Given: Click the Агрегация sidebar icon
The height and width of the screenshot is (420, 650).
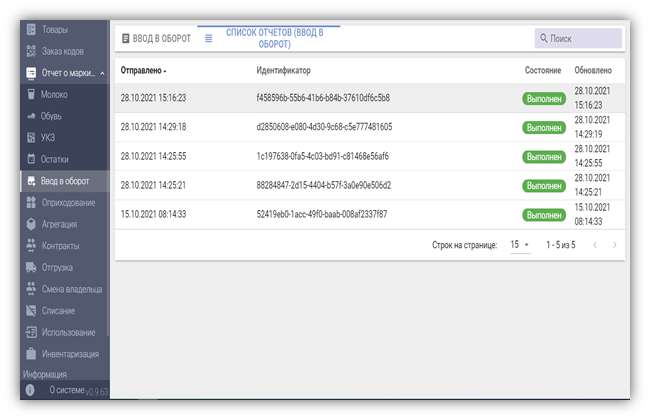Looking at the screenshot, I should point(31,224).
